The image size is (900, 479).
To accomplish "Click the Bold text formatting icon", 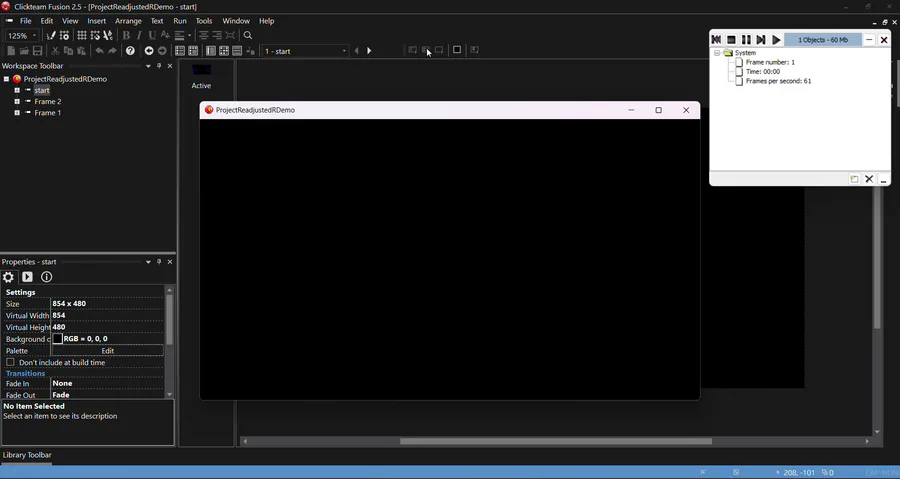I will tap(126, 36).
